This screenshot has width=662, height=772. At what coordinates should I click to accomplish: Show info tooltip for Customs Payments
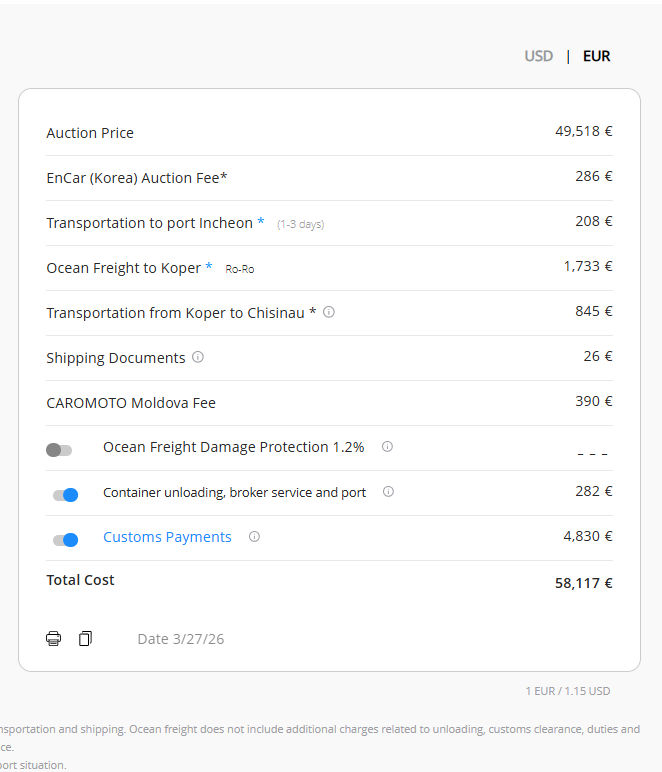pos(254,537)
